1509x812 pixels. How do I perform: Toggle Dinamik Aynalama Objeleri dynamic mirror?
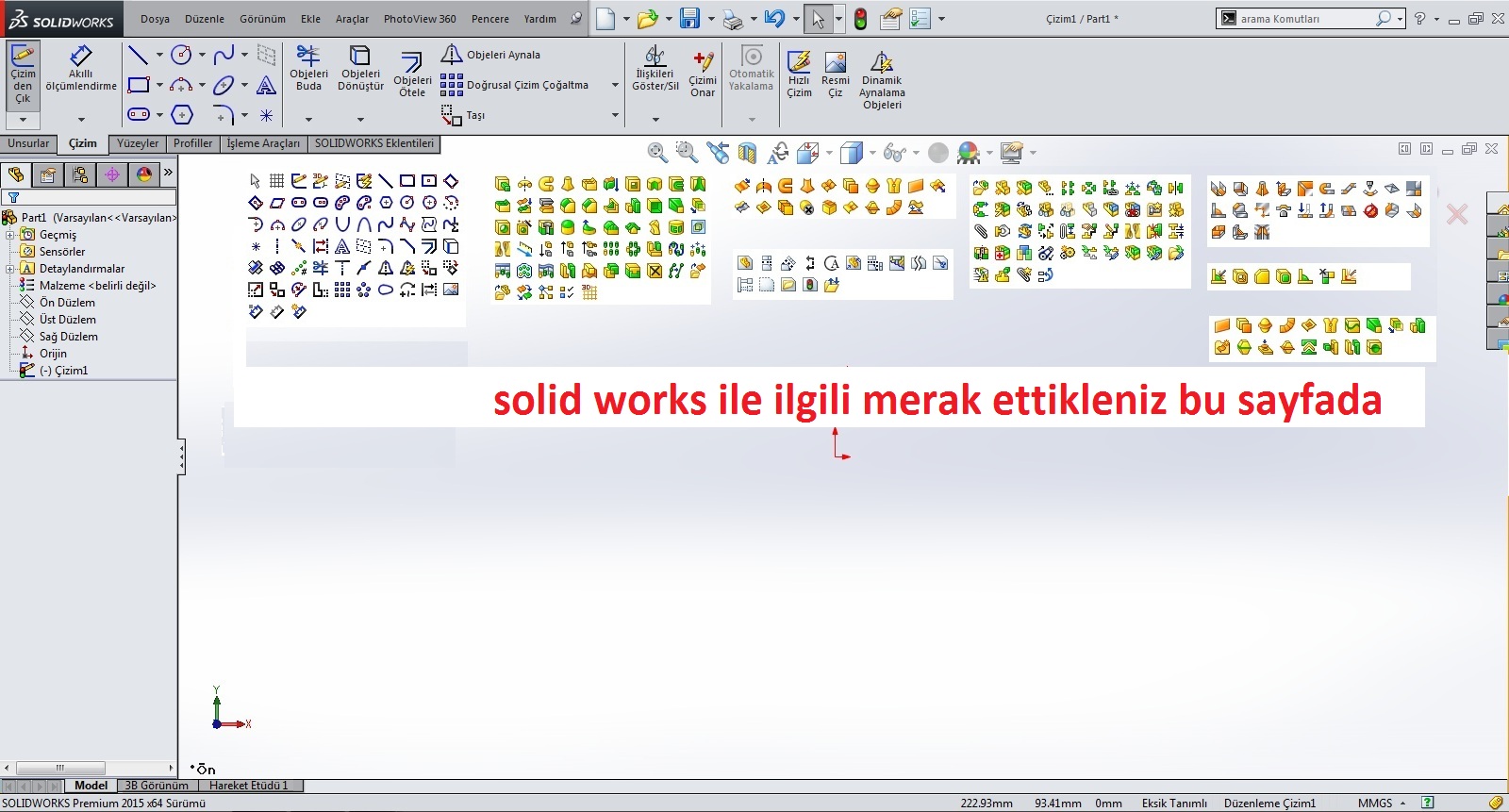click(882, 80)
